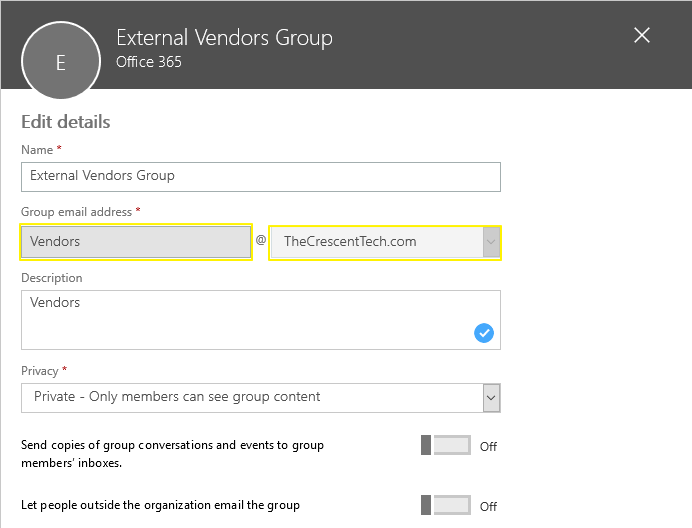
Task: Open the TheCrescentTech.com domain dropdown
Action: click(376, 242)
